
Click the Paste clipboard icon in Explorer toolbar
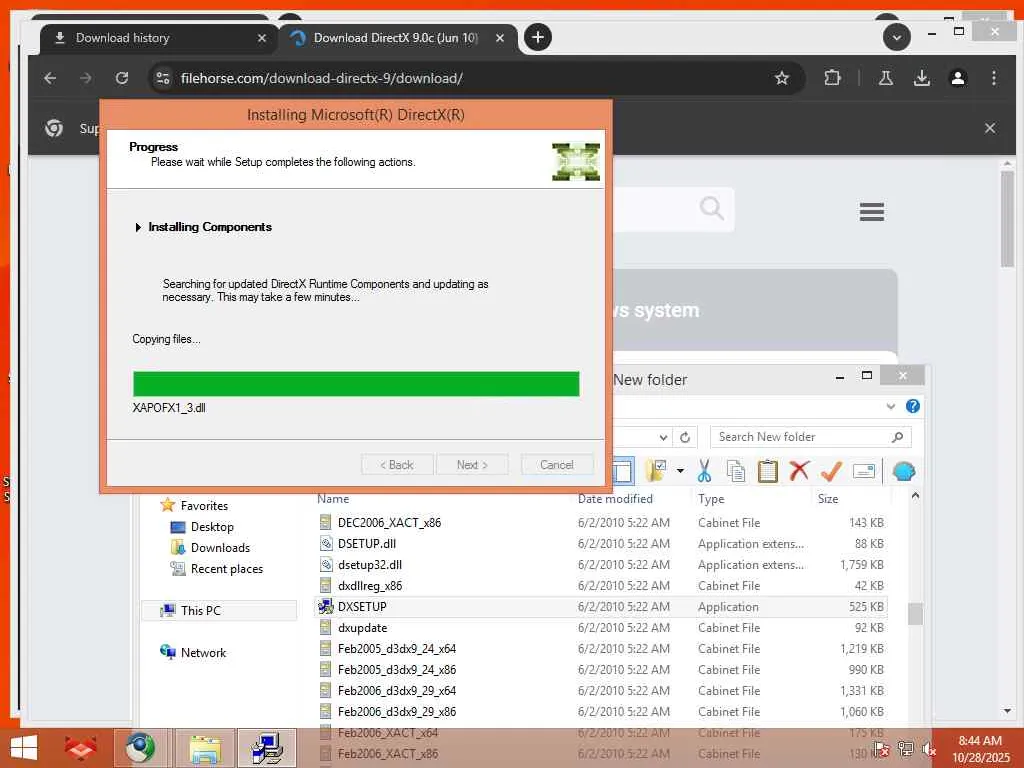(x=767, y=471)
